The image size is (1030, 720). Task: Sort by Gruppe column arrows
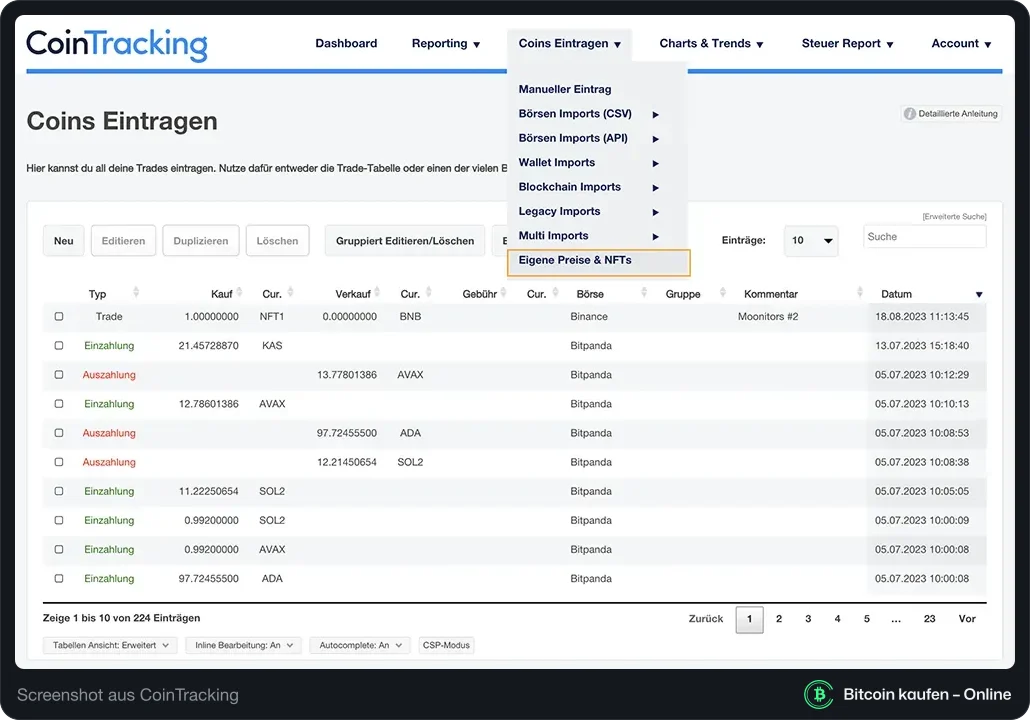[x=723, y=292]
